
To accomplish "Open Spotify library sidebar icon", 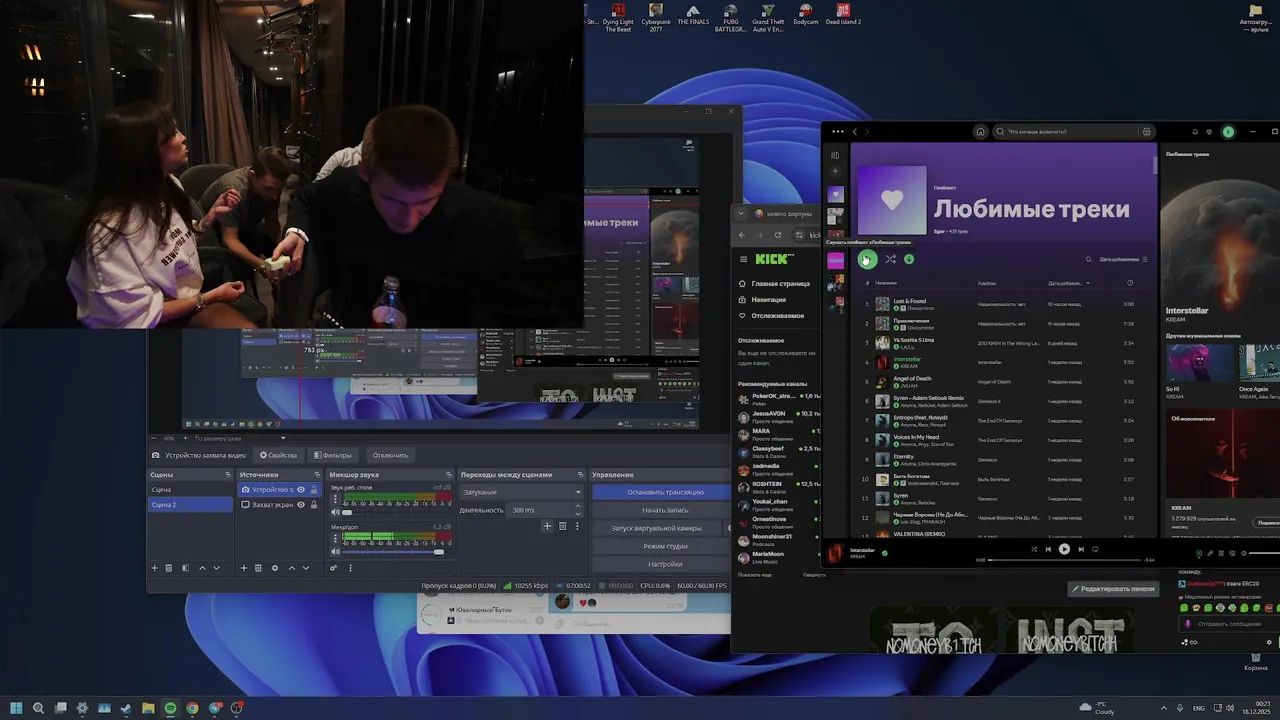I will click(x=835, y=155).
